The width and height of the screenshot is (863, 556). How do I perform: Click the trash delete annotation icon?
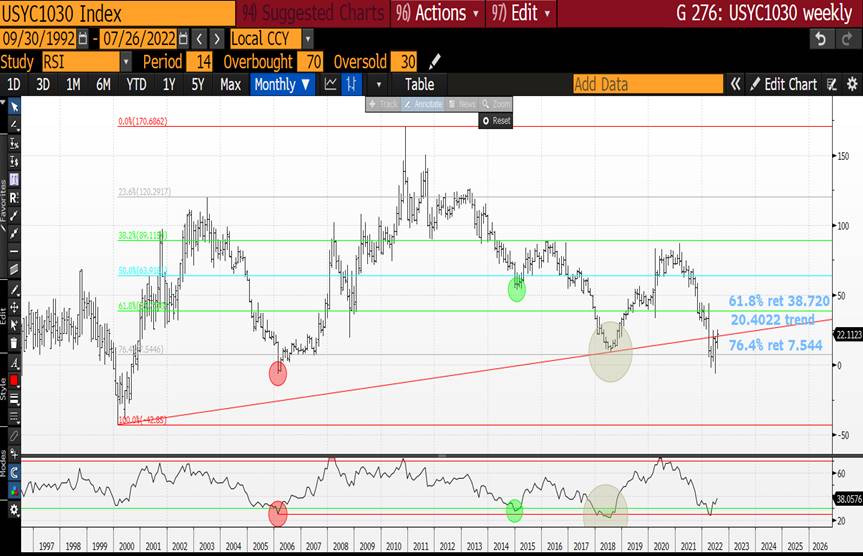(14, 344)
